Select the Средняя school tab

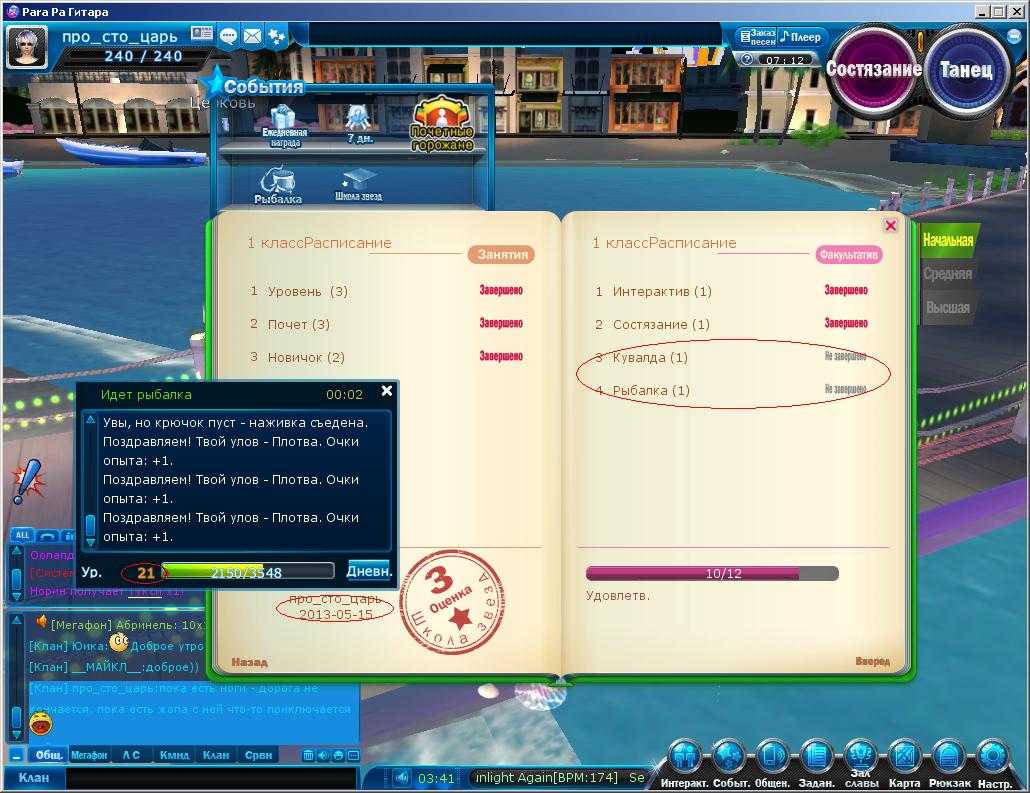947,274
